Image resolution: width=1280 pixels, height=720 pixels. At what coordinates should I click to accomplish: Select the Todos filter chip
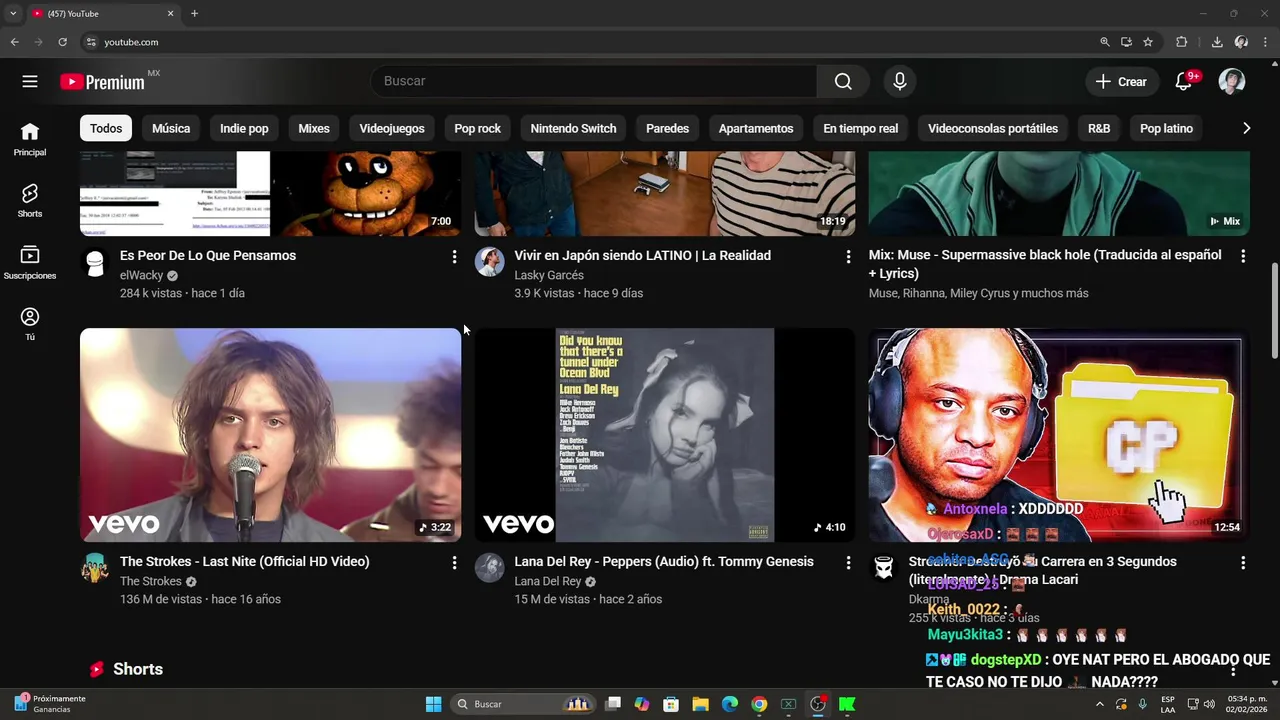coord(106,128)
